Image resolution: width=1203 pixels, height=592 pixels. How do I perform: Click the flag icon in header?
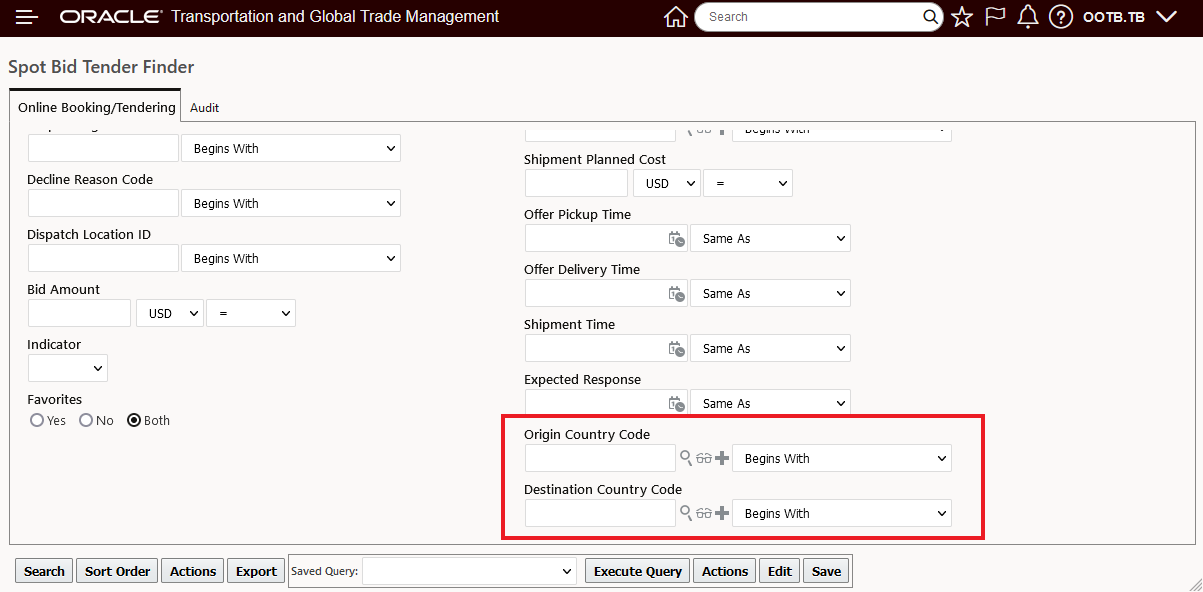coord(994,17)
